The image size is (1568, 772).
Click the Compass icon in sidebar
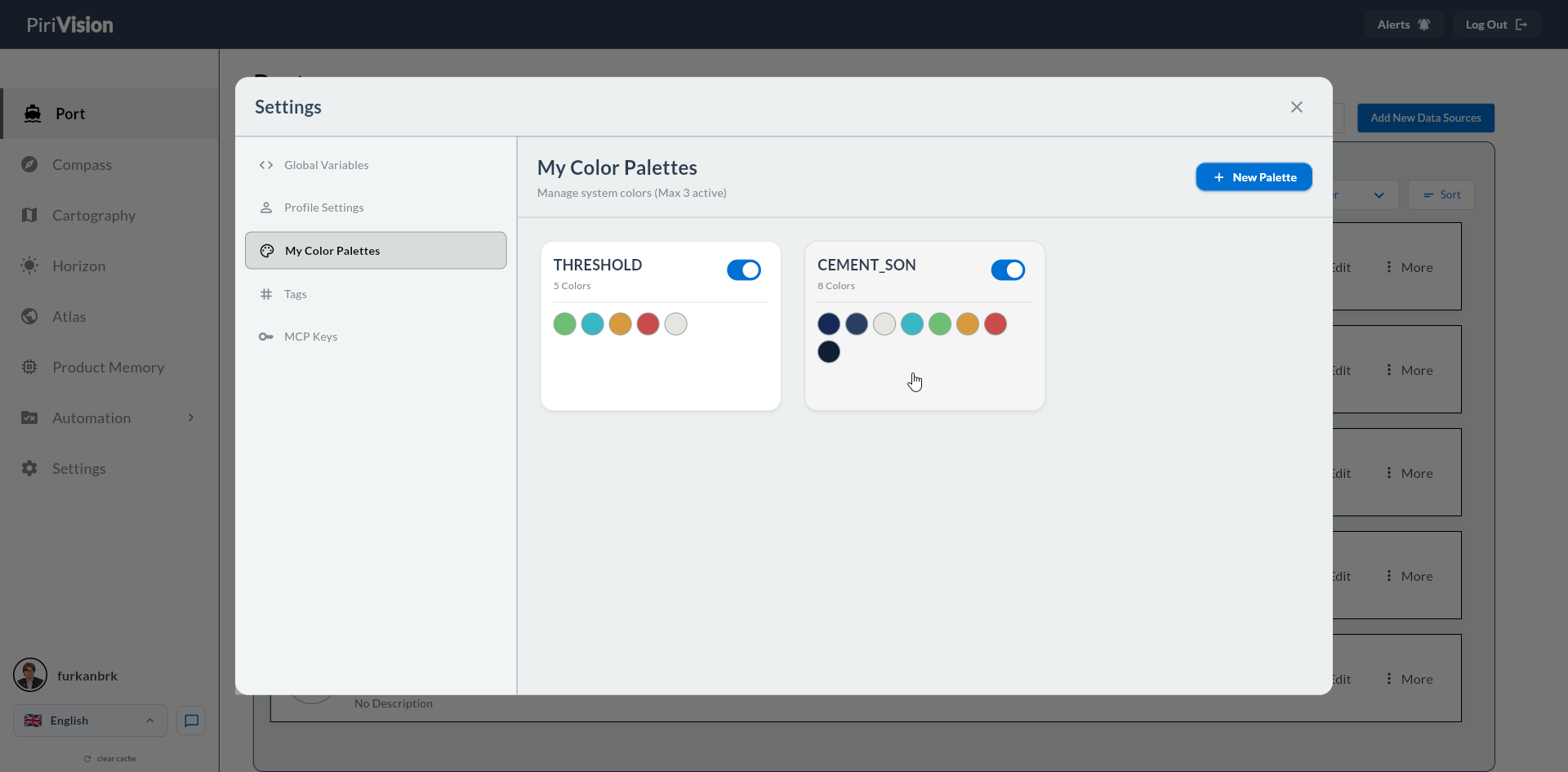point(29,164)
